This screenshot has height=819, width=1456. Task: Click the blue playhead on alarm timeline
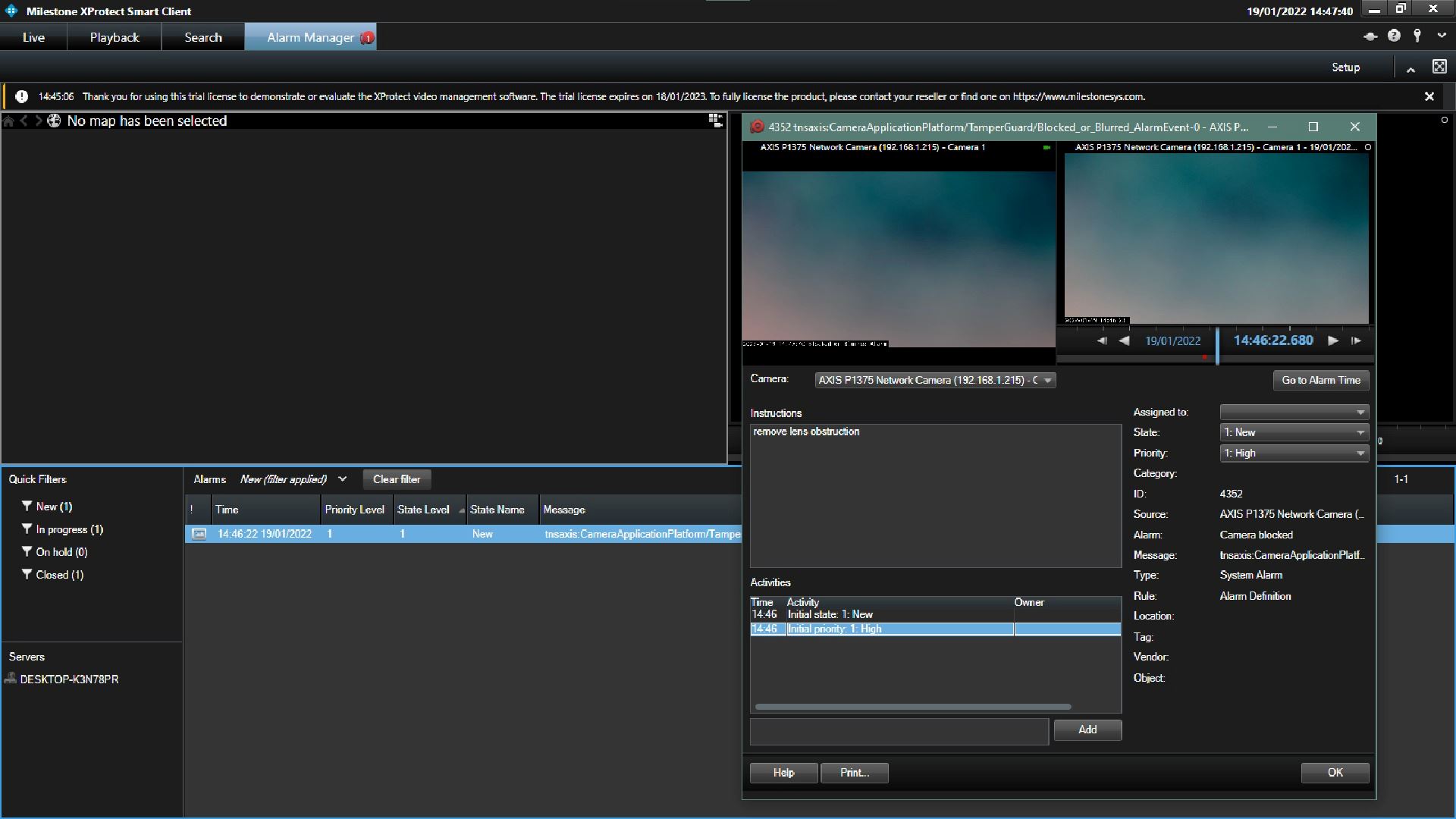pyautogui.click(x=1217, y=346)
